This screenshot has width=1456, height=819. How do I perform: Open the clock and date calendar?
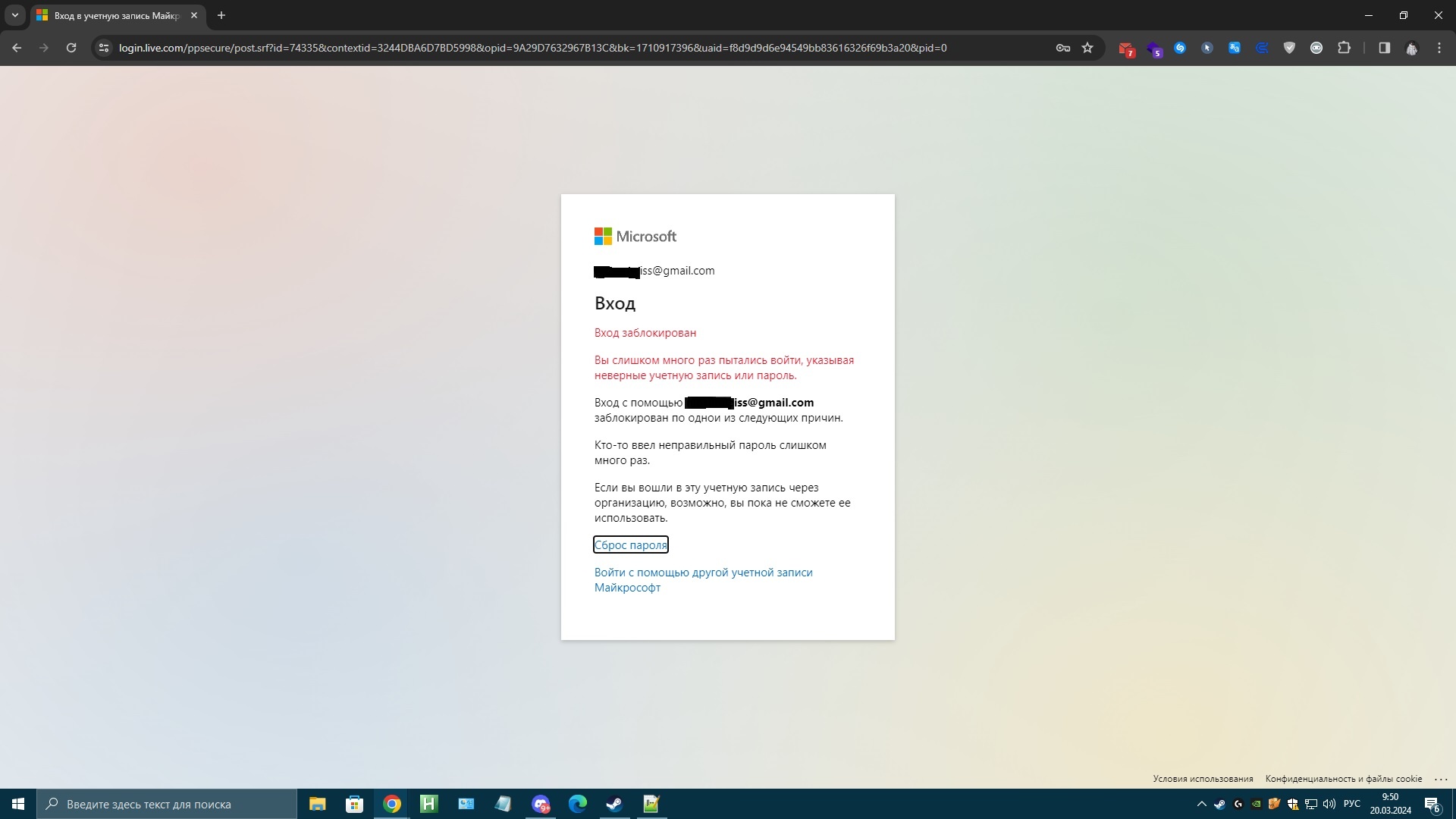point(1390,804)
